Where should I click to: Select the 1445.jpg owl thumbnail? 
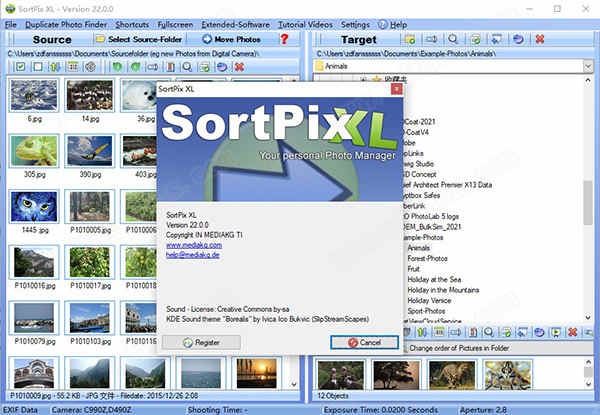(34, 207)
